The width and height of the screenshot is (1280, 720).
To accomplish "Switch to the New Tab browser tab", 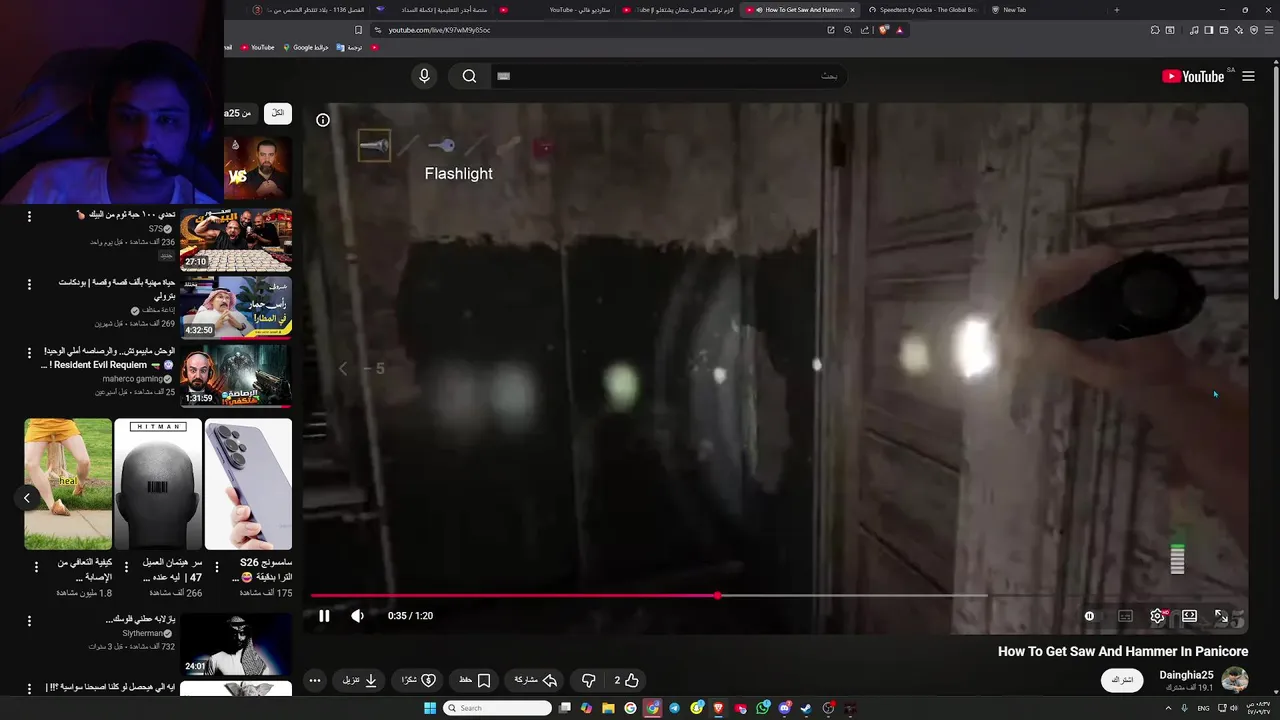I will point(1014,10).
